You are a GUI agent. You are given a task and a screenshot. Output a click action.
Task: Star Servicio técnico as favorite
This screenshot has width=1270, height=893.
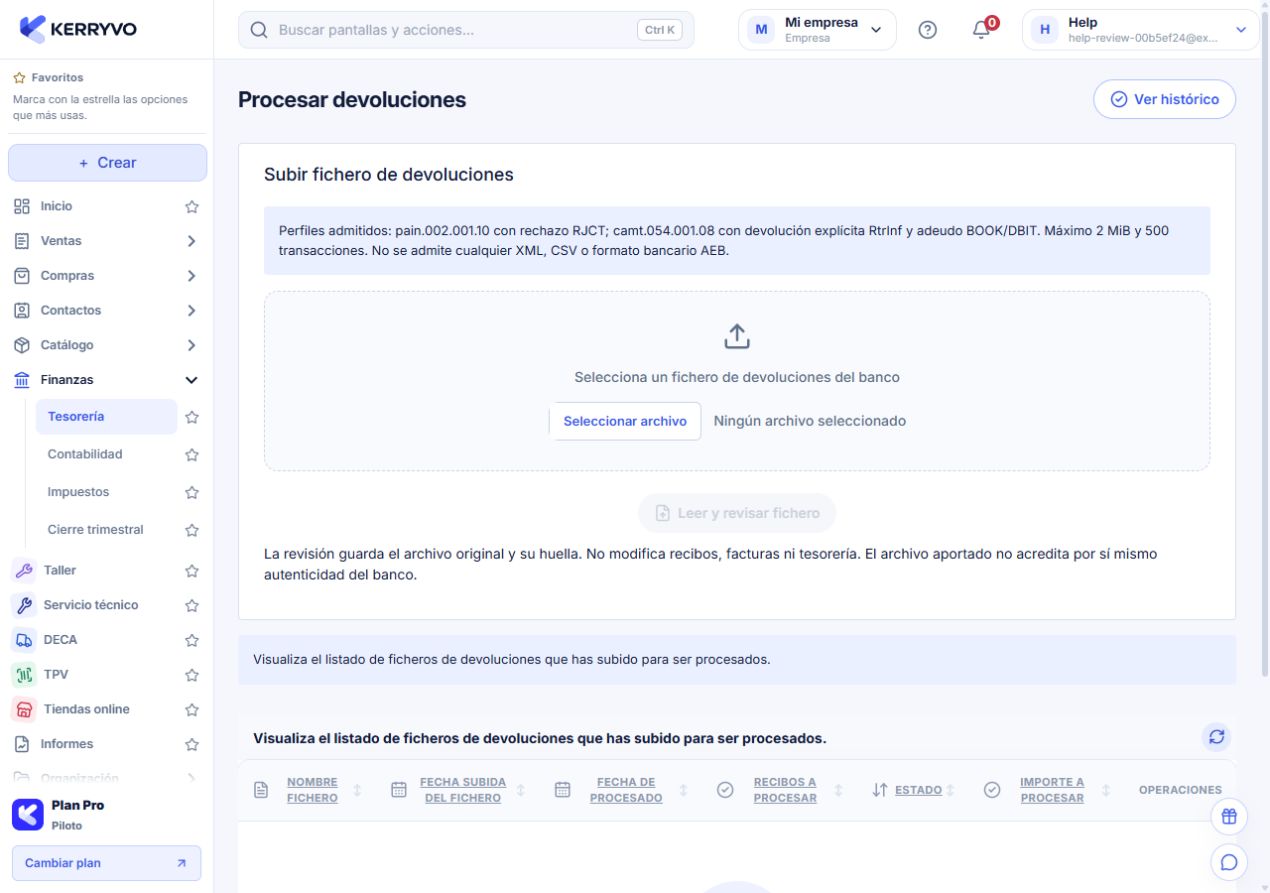pos(192,605)
